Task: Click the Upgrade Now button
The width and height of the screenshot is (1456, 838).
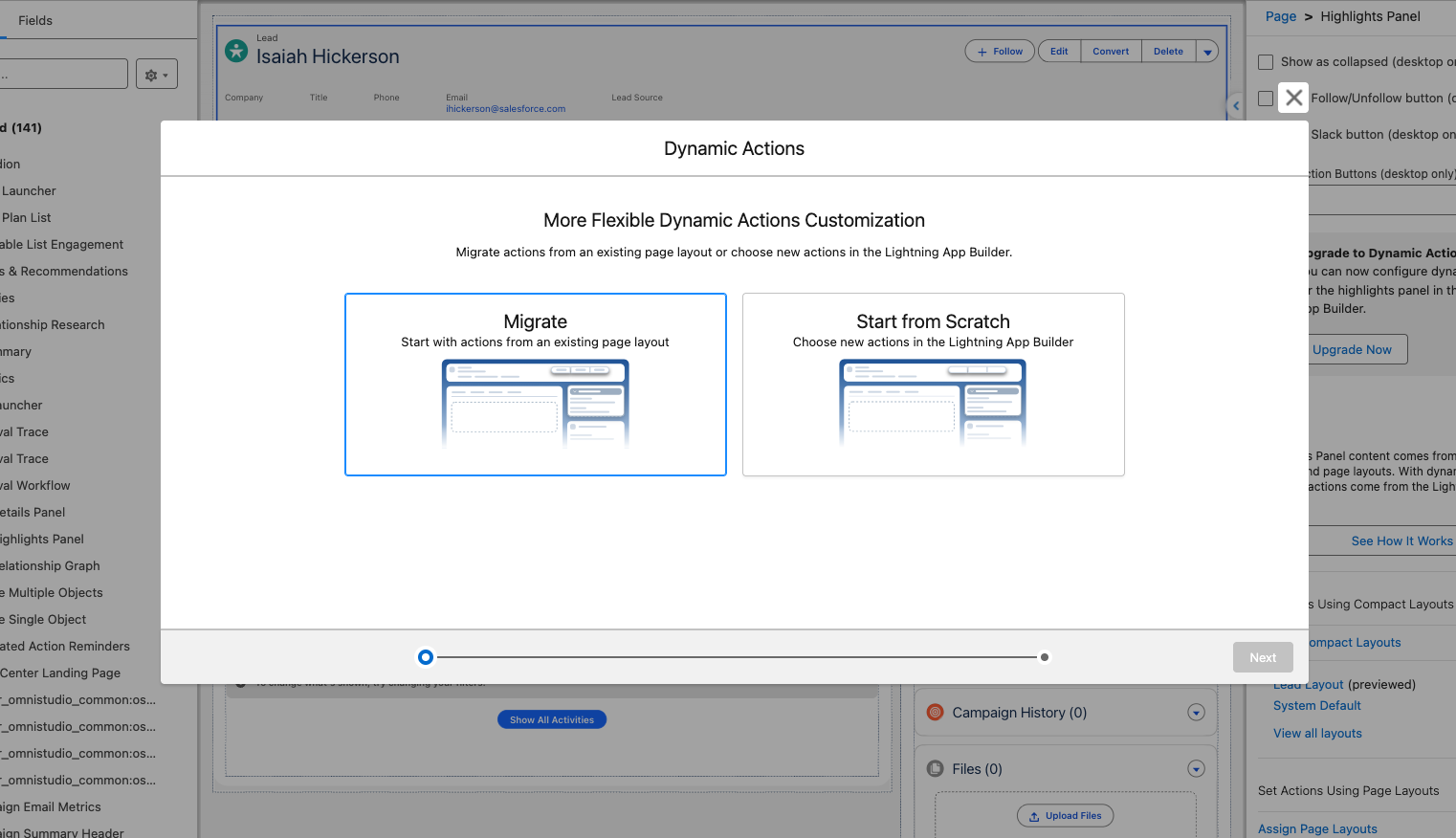Action: pyautogui.click(x=1352, y=349)
